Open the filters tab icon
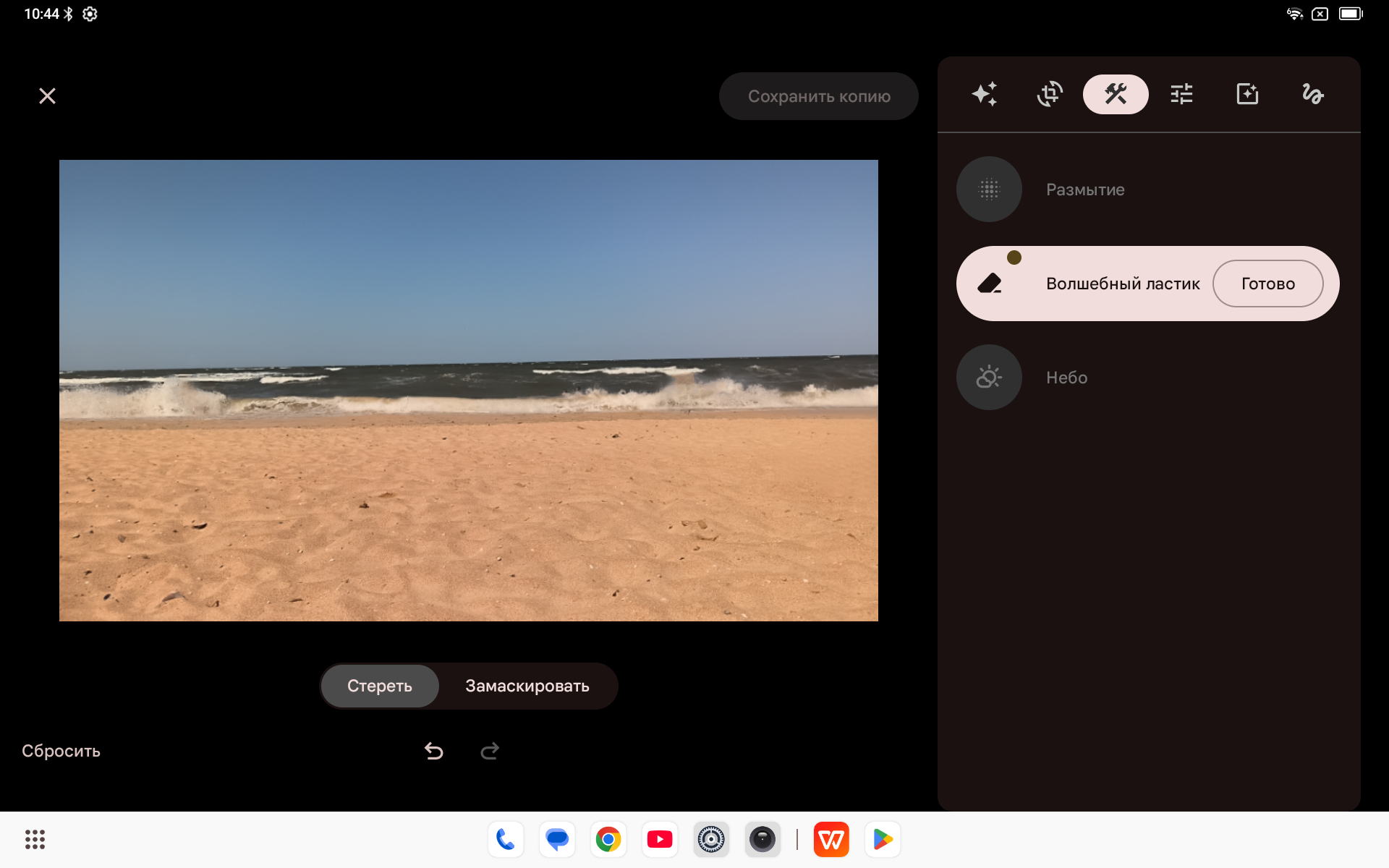This screenshot has height=868, width=1389. 1247,94
